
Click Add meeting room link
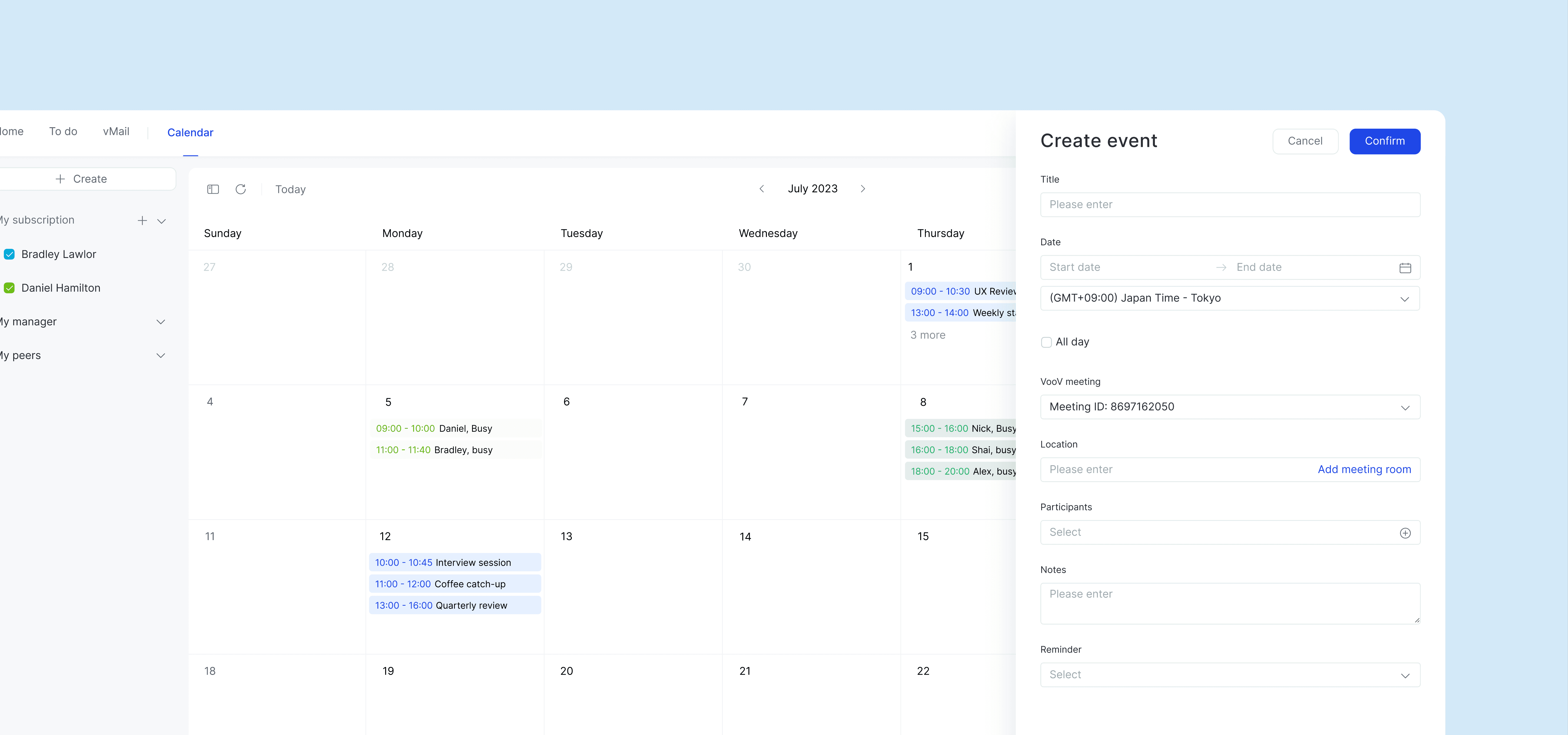[1364, 469]
